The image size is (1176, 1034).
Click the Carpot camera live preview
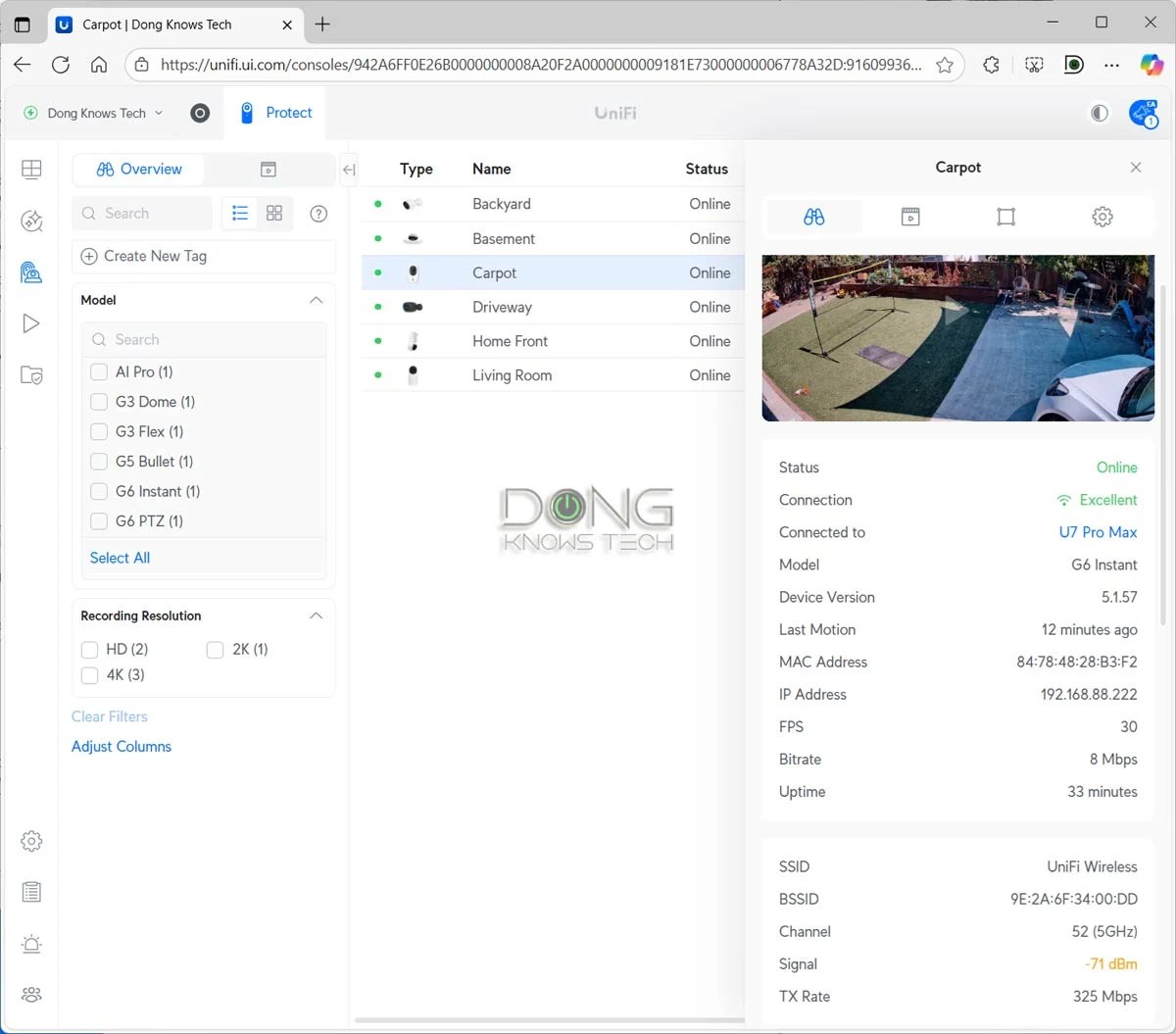[x=958, y=338]
